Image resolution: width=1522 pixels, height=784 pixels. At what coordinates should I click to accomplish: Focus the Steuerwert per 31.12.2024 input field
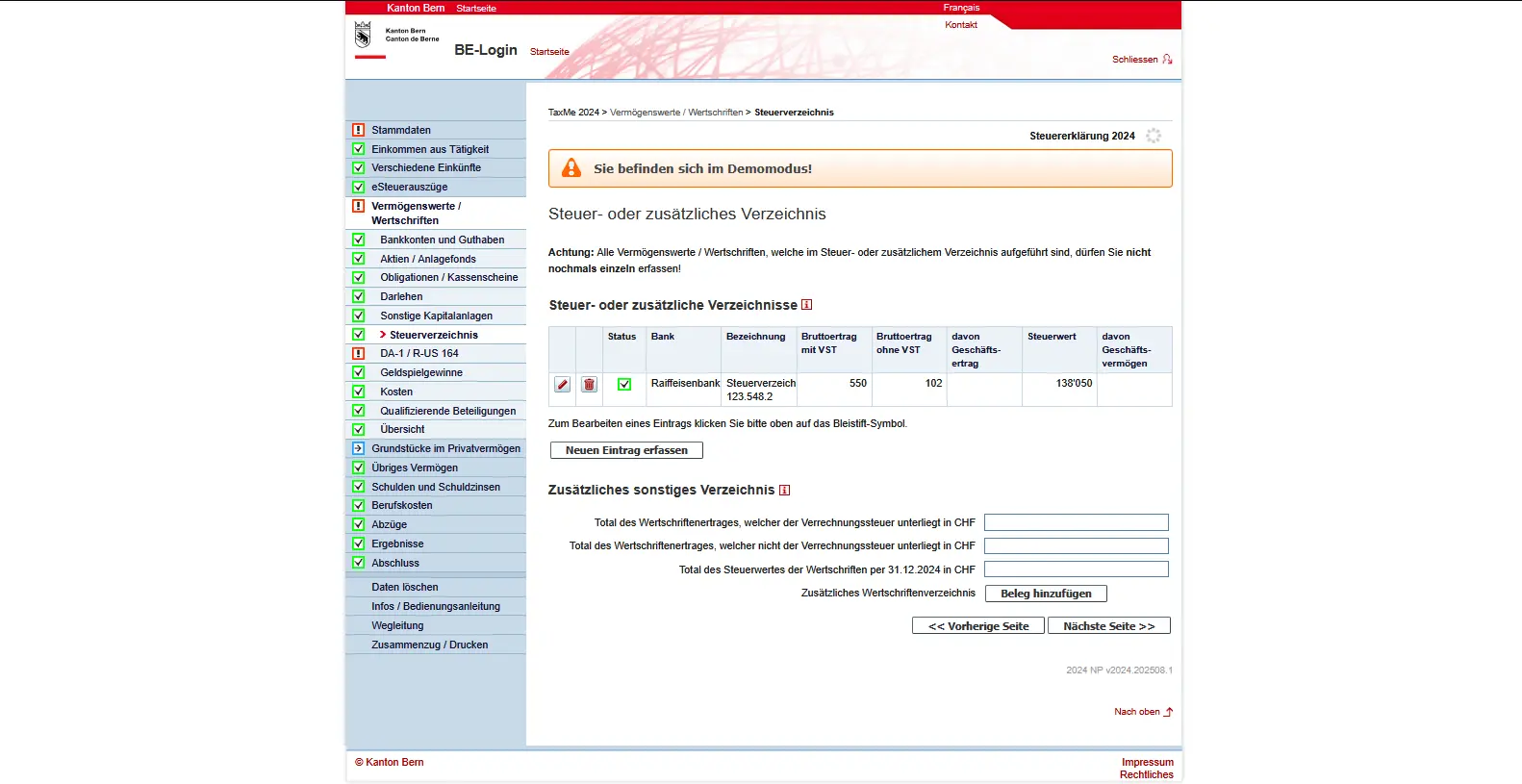1076,569
